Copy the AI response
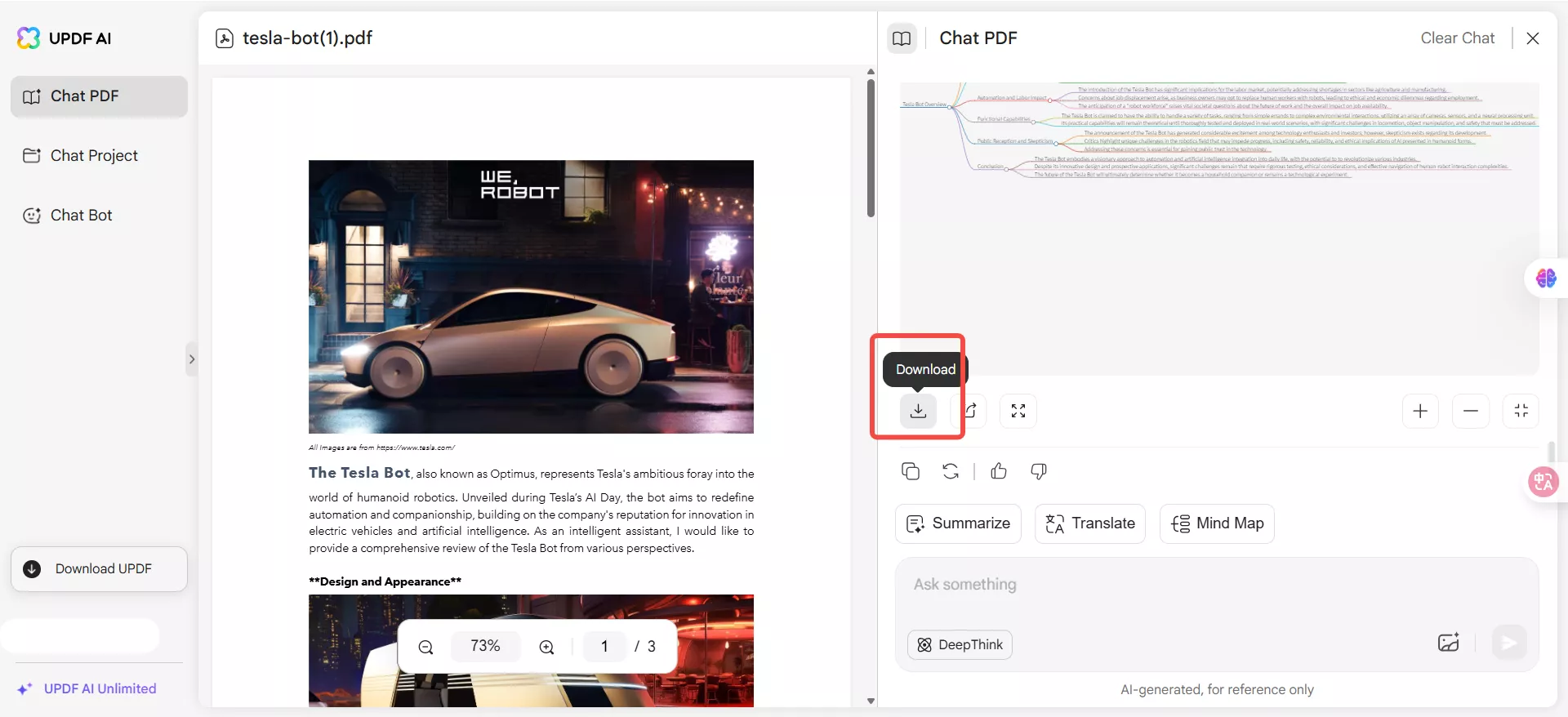This screenshot has height=717, width=1568. pos(911,471)
